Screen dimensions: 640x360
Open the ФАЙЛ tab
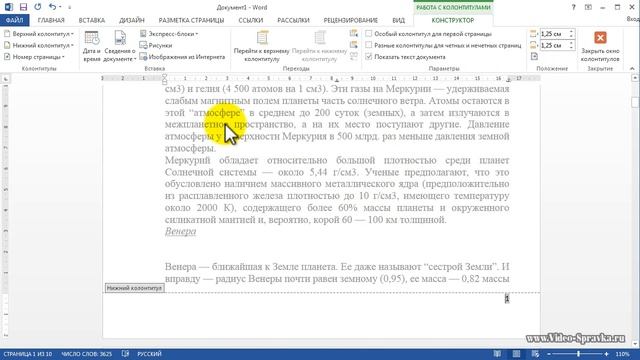click(15, 20)
